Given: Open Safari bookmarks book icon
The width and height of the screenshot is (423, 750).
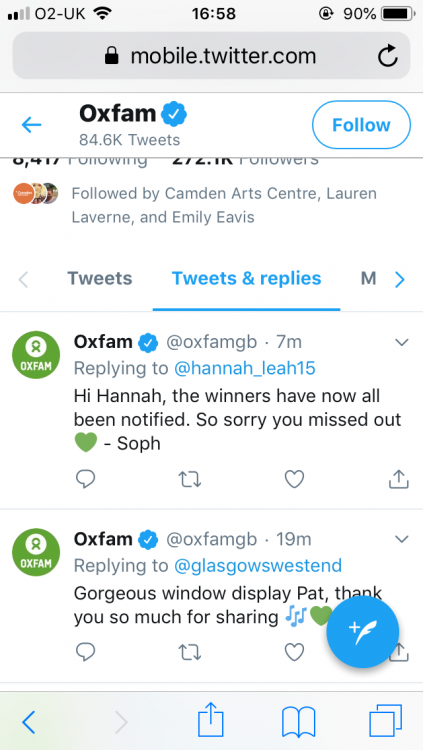Looking at the screenshot, I should click(x=299, y=722).
